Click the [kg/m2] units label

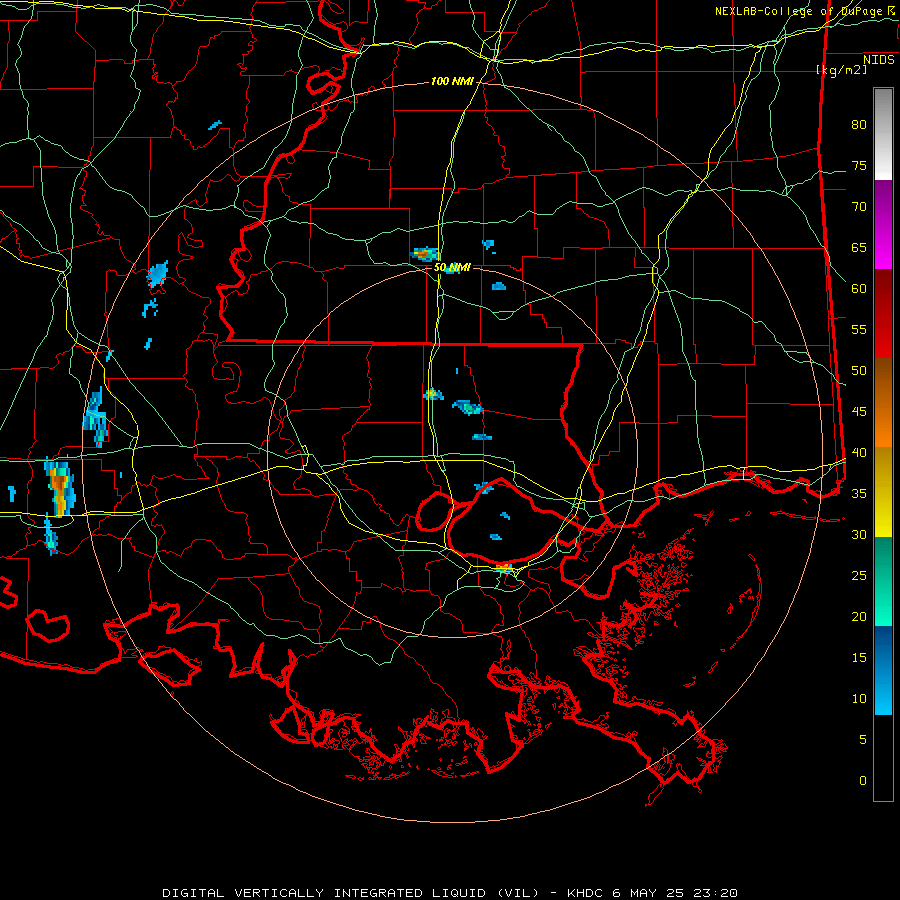pos(841,70)
